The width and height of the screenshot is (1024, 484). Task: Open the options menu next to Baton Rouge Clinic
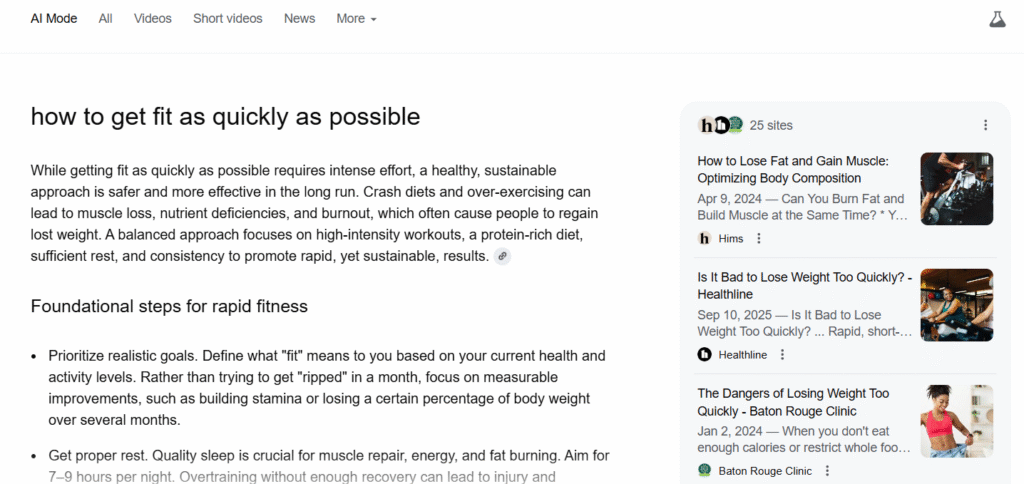pos(827,470)
